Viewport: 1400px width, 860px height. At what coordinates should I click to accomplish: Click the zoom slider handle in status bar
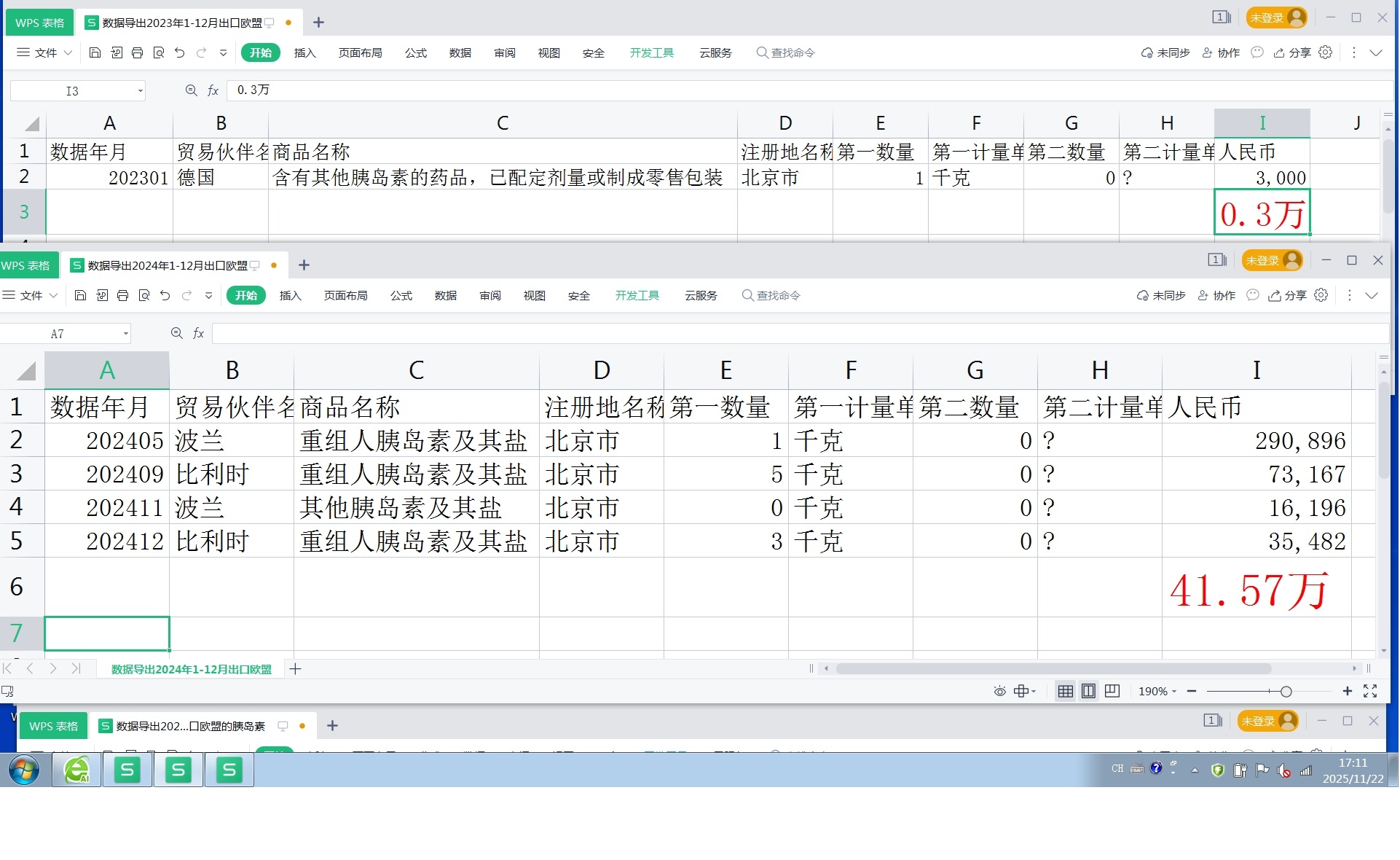point(1286,691)
